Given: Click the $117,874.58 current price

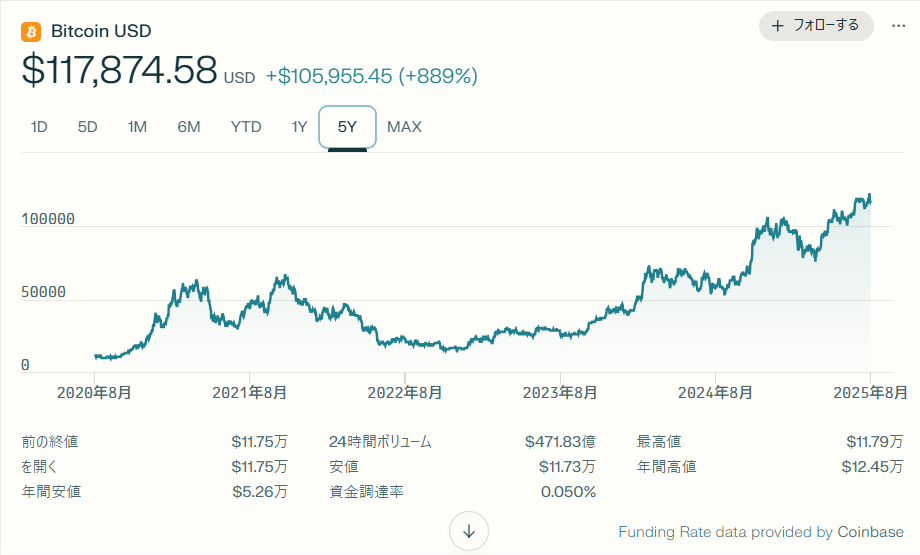Looking at the screenshot, I should (119, 70).
